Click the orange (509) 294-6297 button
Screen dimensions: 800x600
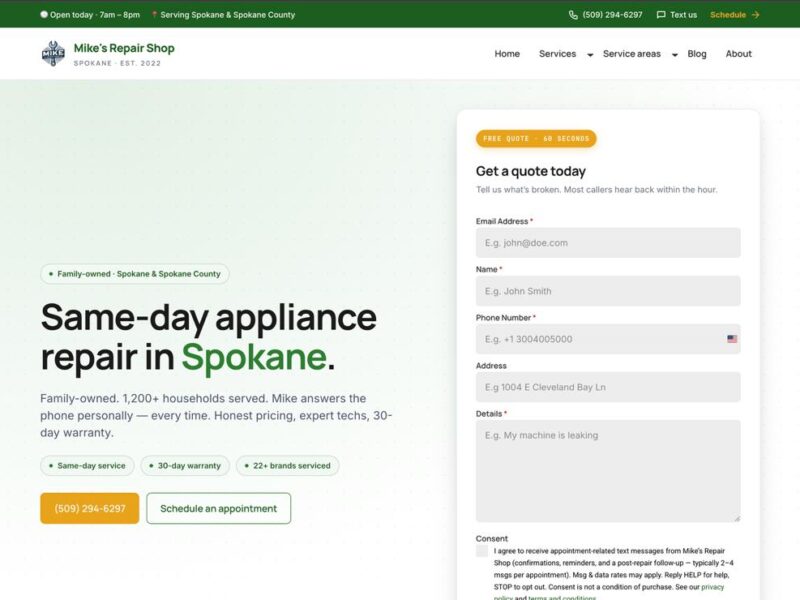(90, 508)
